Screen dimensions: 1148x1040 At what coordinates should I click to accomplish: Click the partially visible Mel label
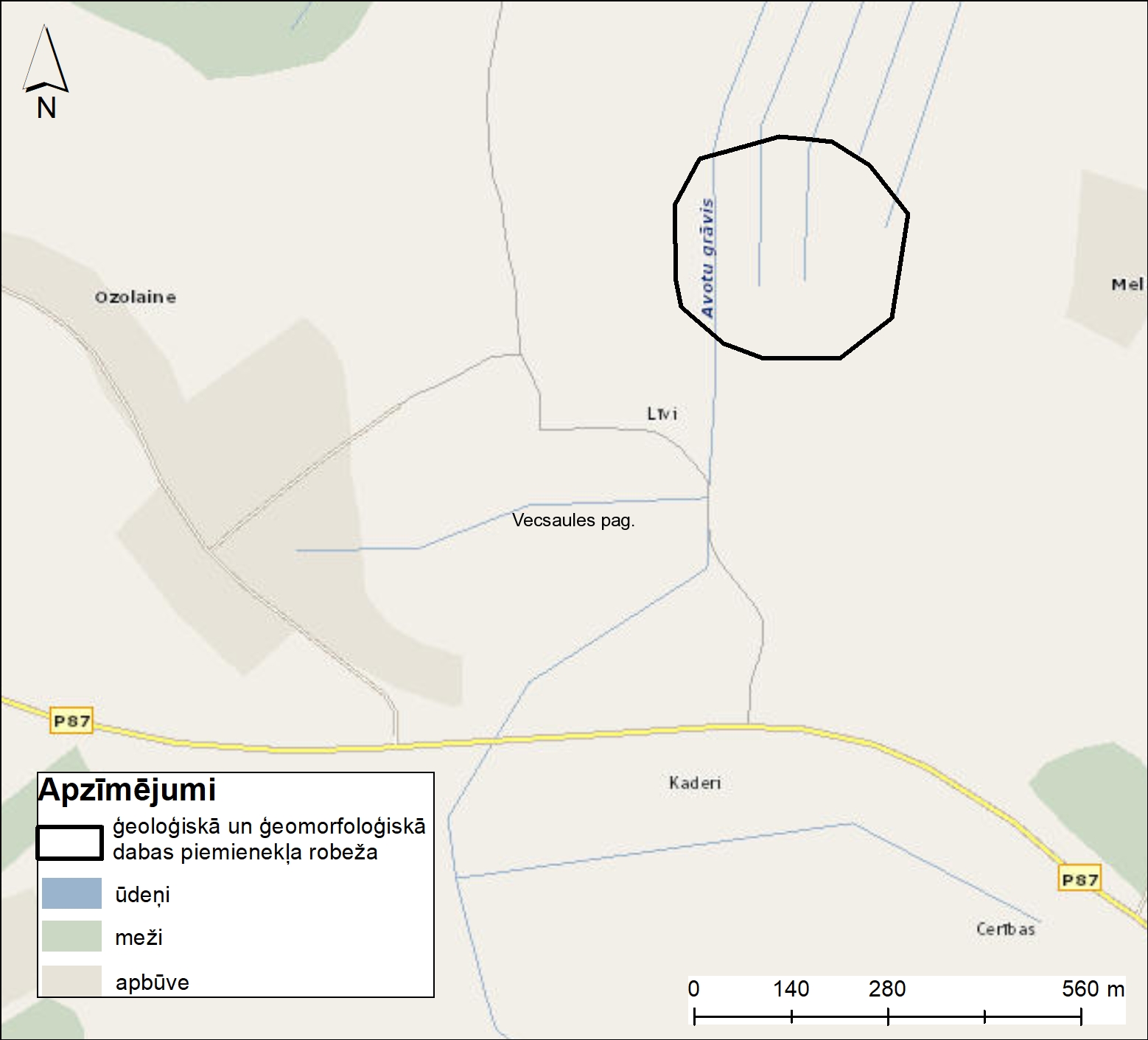[x=1127, y=284]
